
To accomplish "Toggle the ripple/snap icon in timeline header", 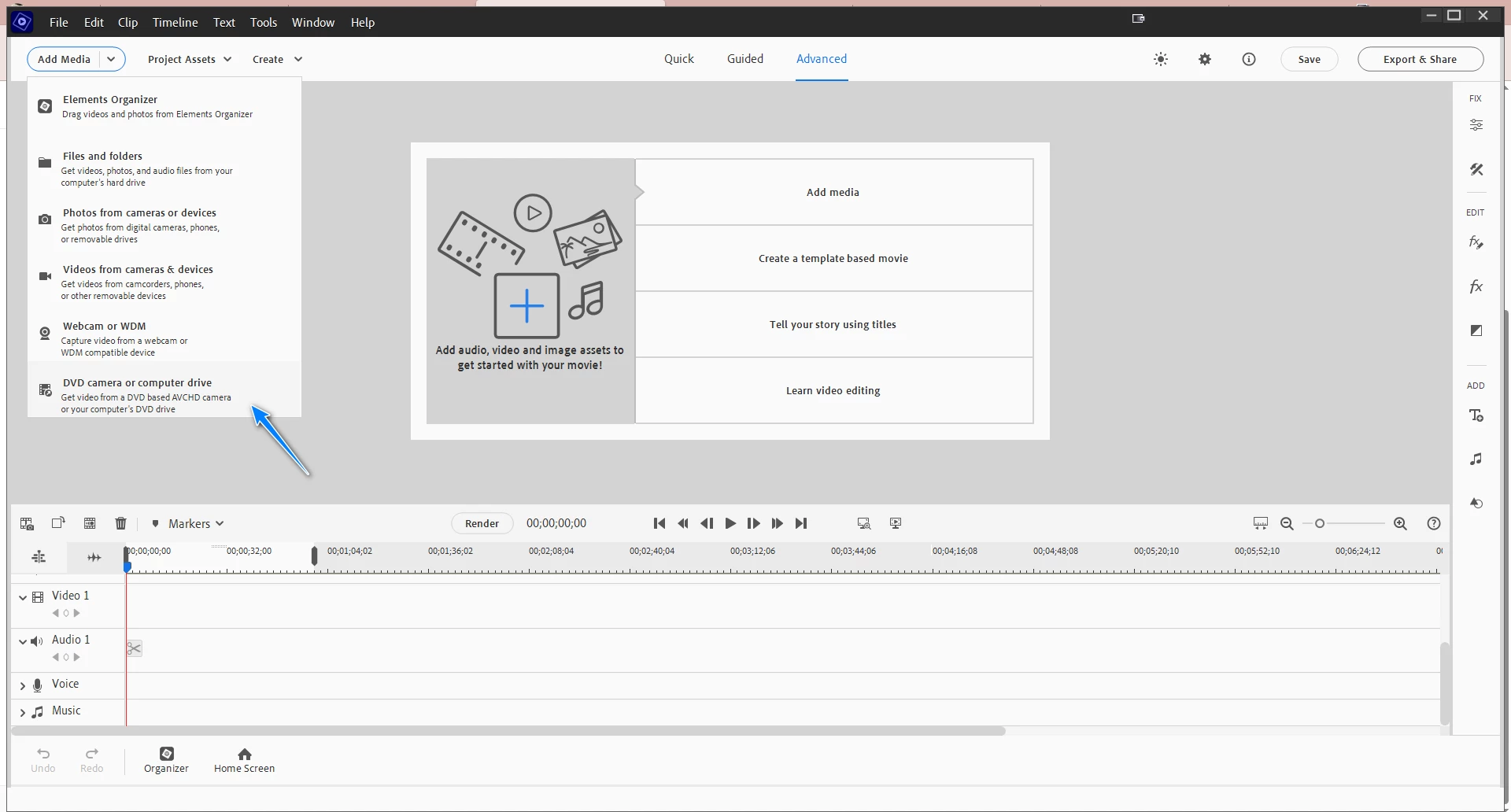I will point(94,557).
